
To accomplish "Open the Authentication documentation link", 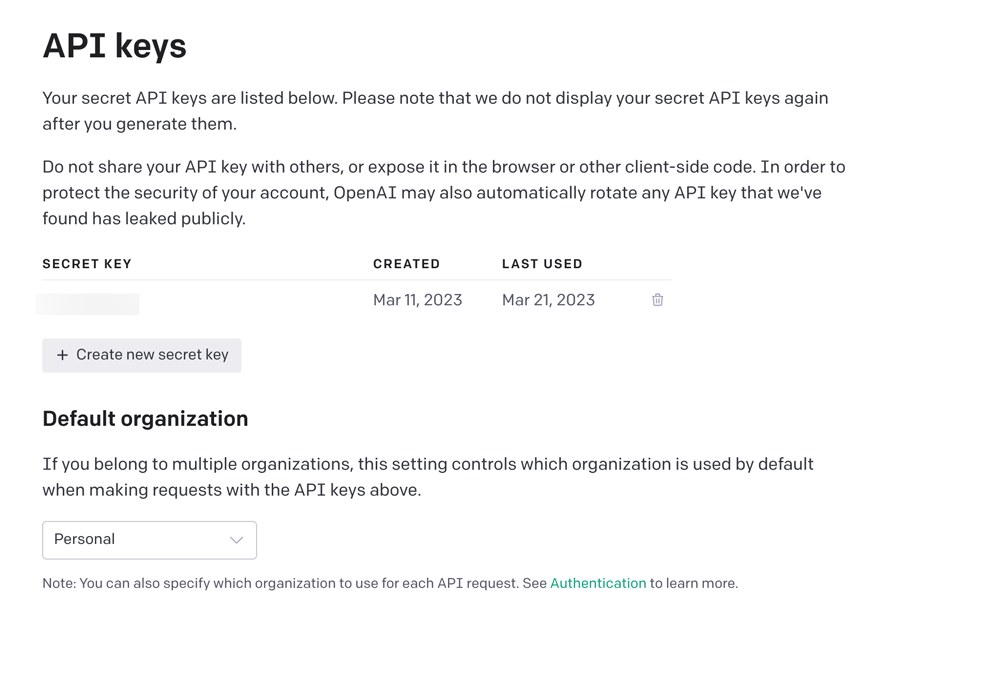I will click(598, 583).
